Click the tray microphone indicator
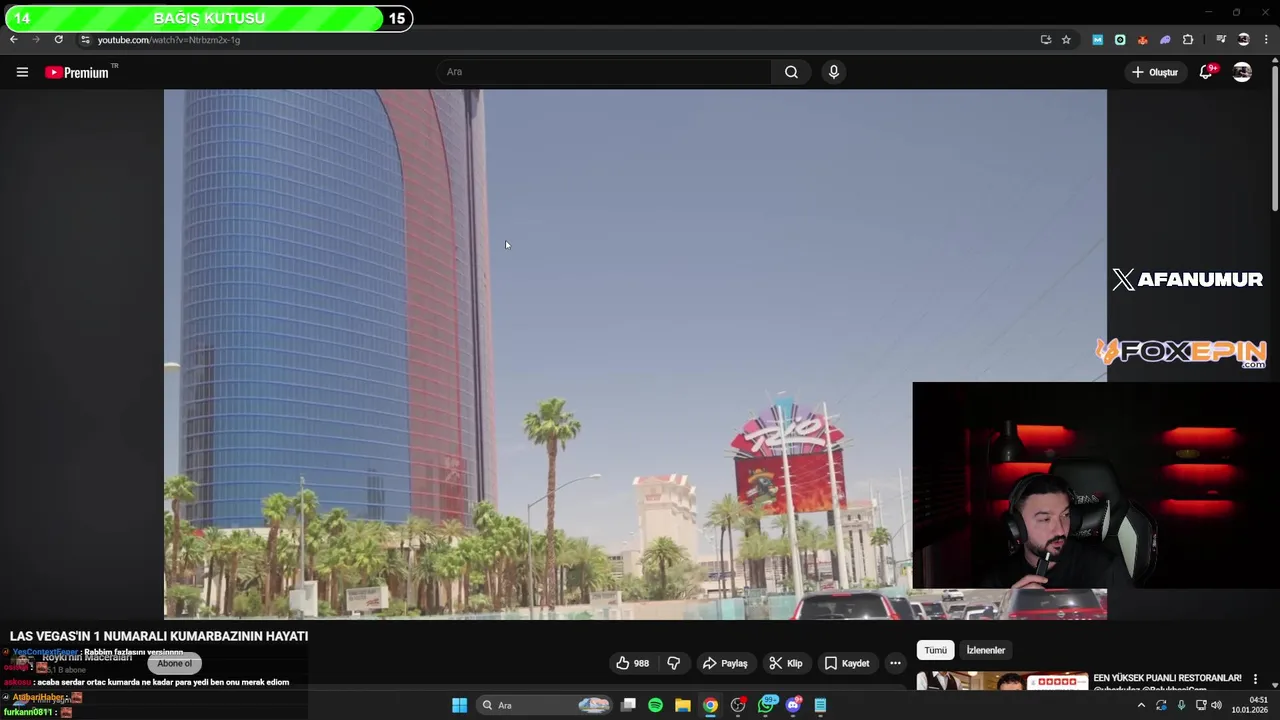 coord(1181,705)
